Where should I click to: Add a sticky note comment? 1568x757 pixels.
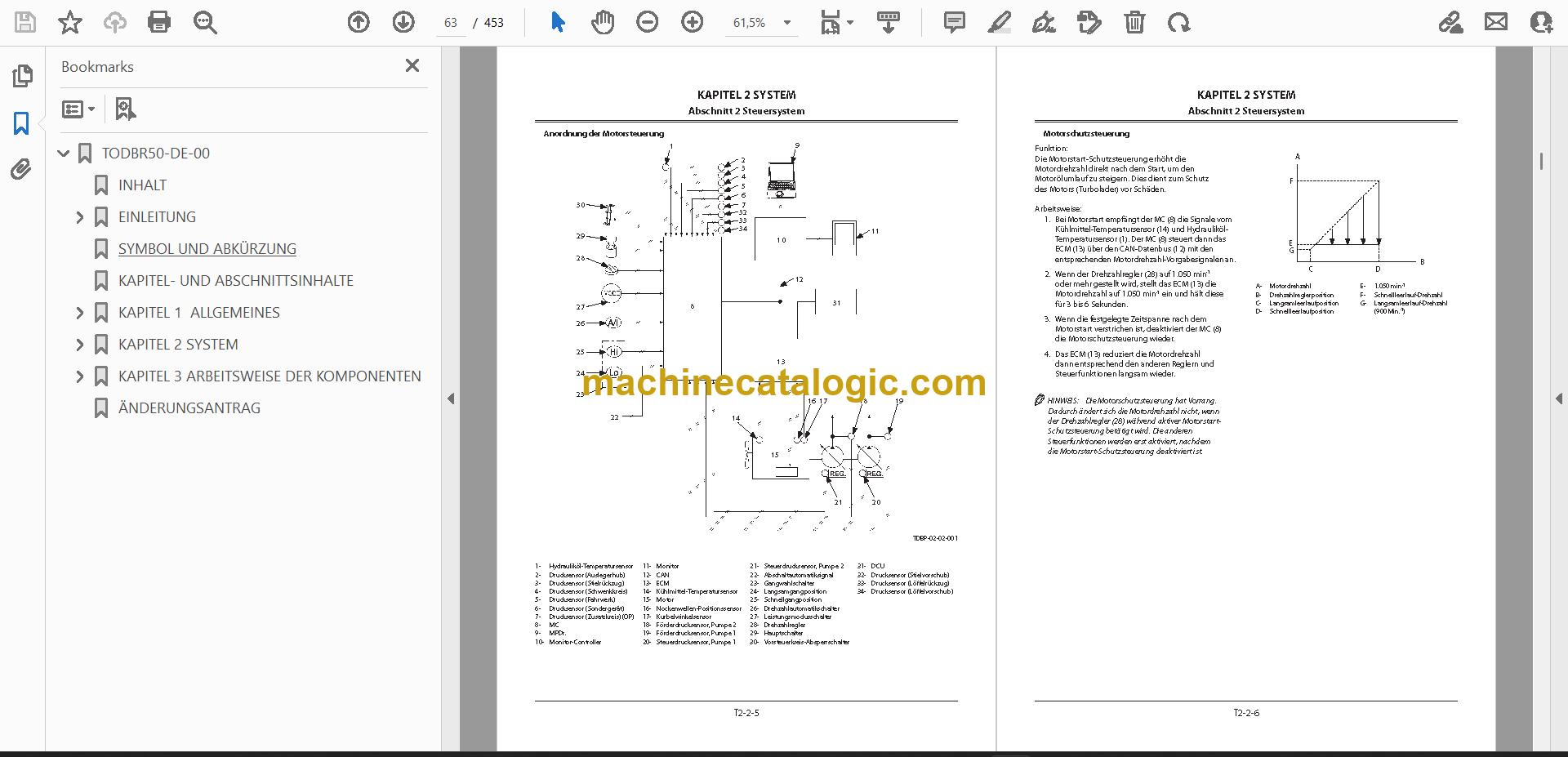pos(954,23)
